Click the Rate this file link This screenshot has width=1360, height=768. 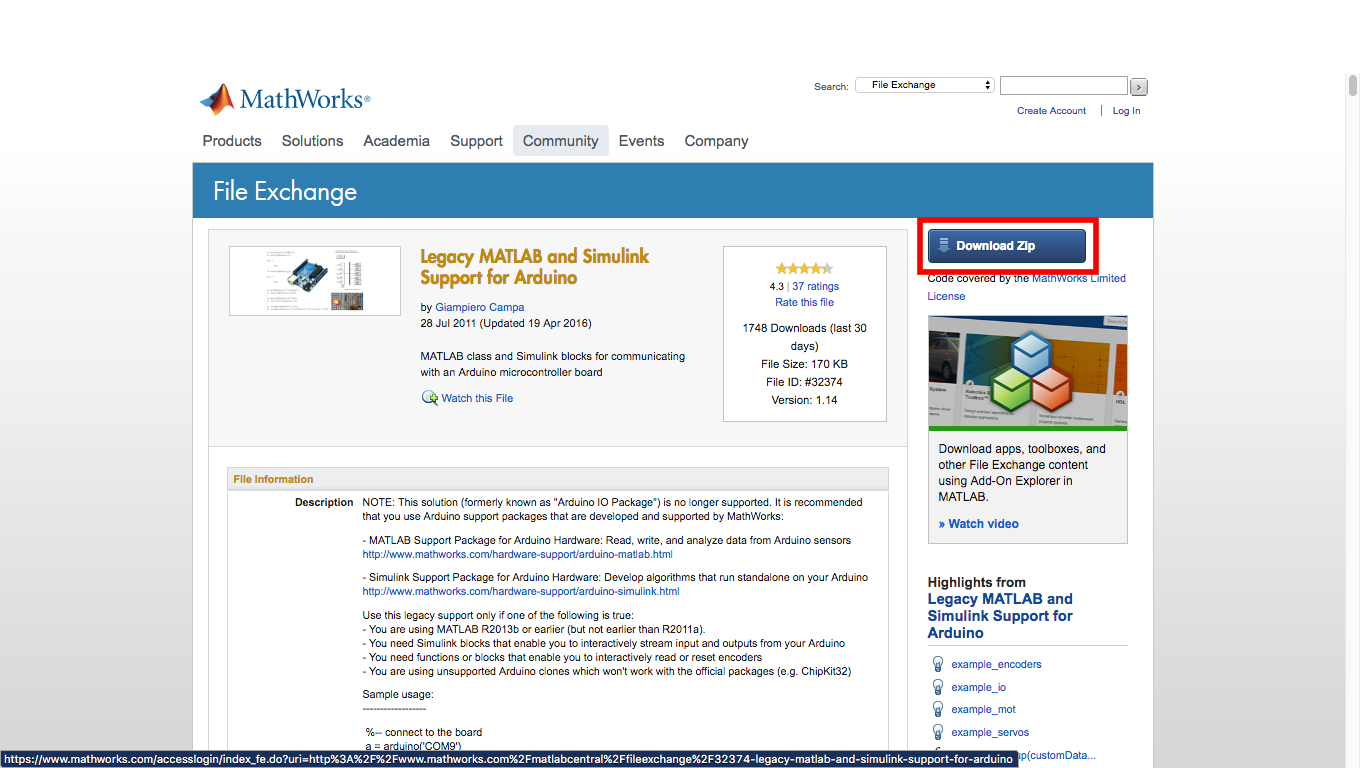(x=804, y=302)
